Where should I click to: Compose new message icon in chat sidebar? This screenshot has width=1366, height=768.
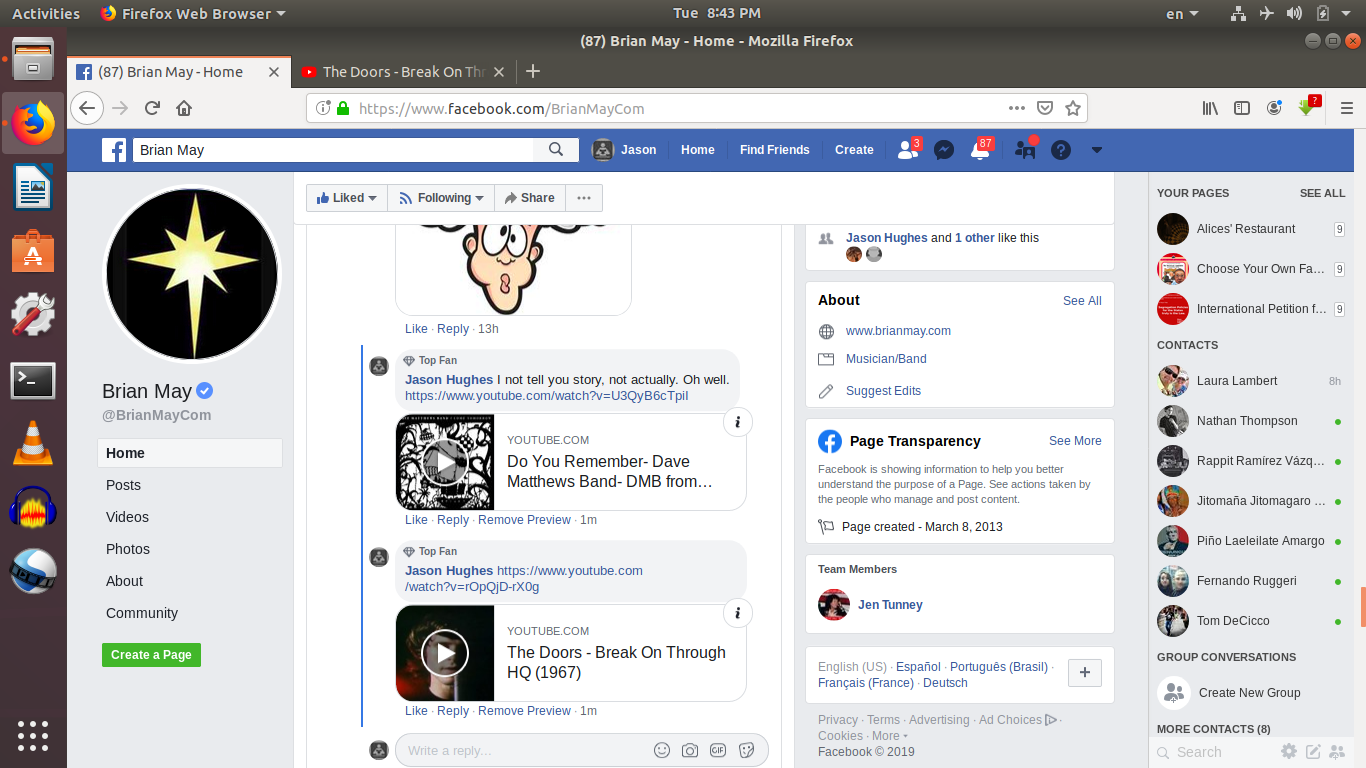(1313, 751)
